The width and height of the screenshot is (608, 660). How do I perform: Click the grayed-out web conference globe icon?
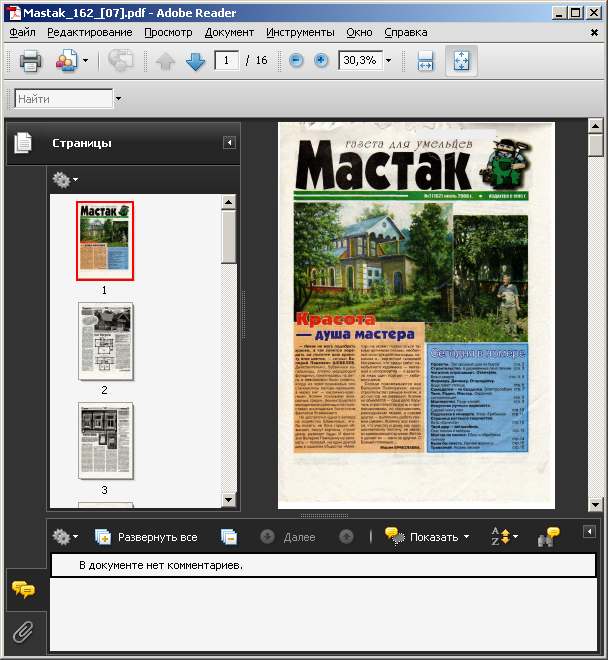pyautogui.click(x=121, y=61)
